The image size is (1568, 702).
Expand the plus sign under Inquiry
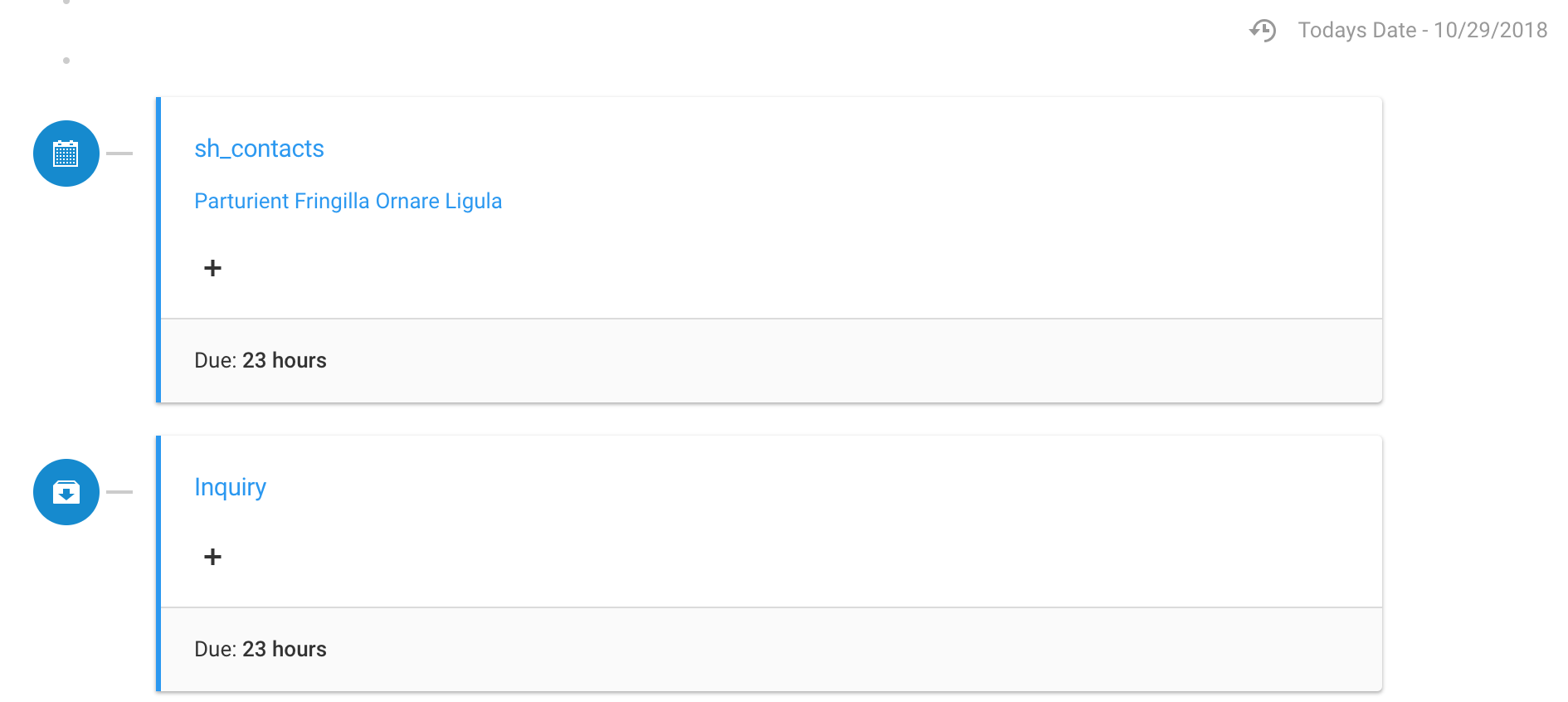coord(212,557)
